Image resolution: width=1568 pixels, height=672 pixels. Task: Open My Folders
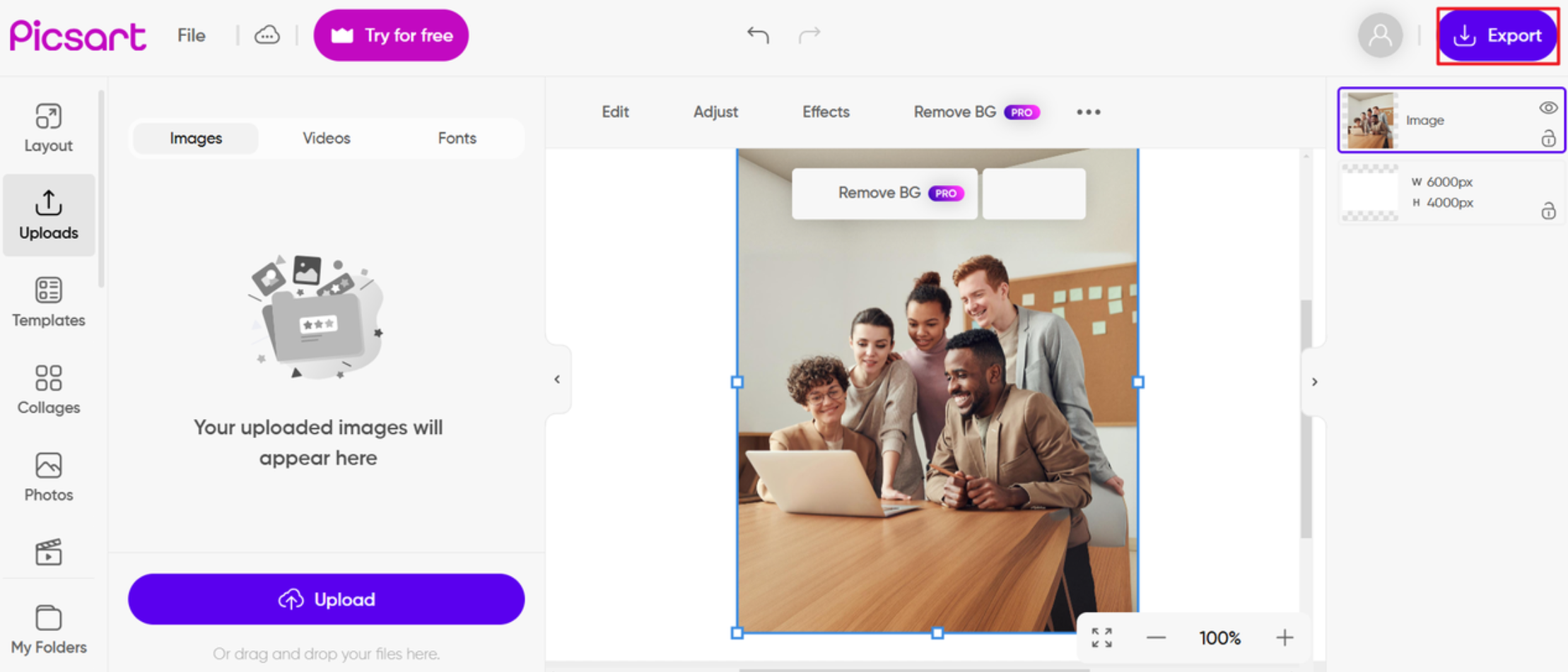click(48, 627)
